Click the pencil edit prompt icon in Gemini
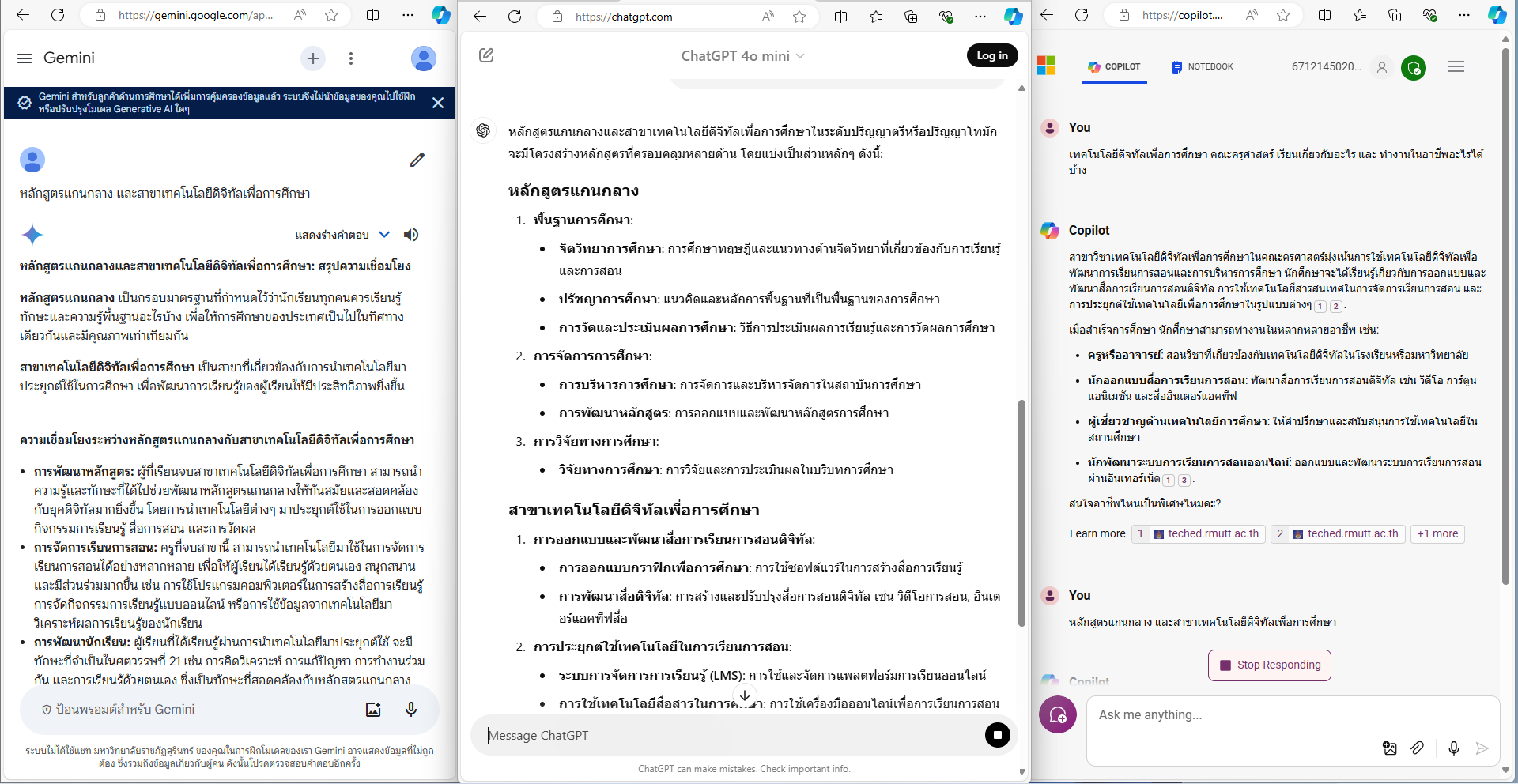The height and width of the screenshot is (784, 1518). pos(417,160)
